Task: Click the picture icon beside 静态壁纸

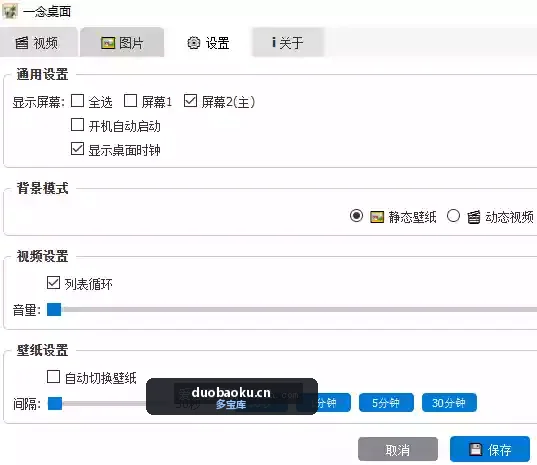Action: [377, 217]
